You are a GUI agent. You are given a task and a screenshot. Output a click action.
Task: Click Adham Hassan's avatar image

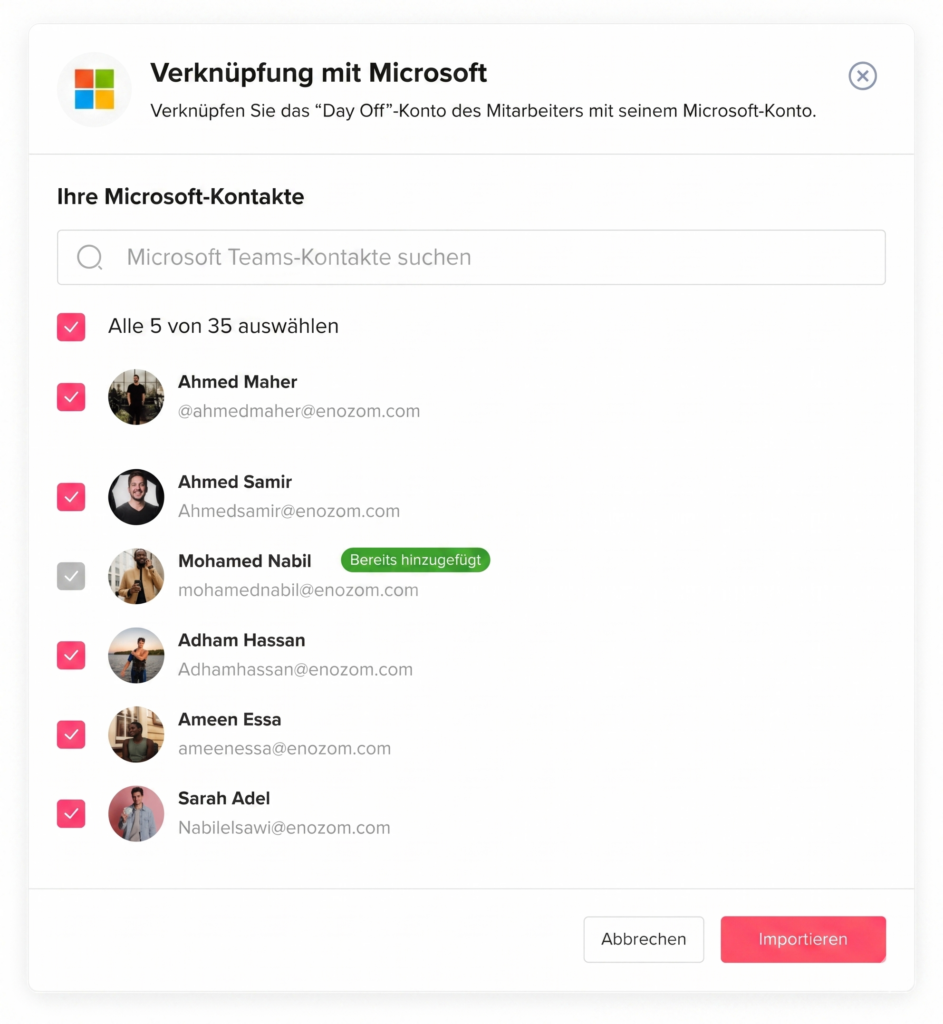coord(136,655)
